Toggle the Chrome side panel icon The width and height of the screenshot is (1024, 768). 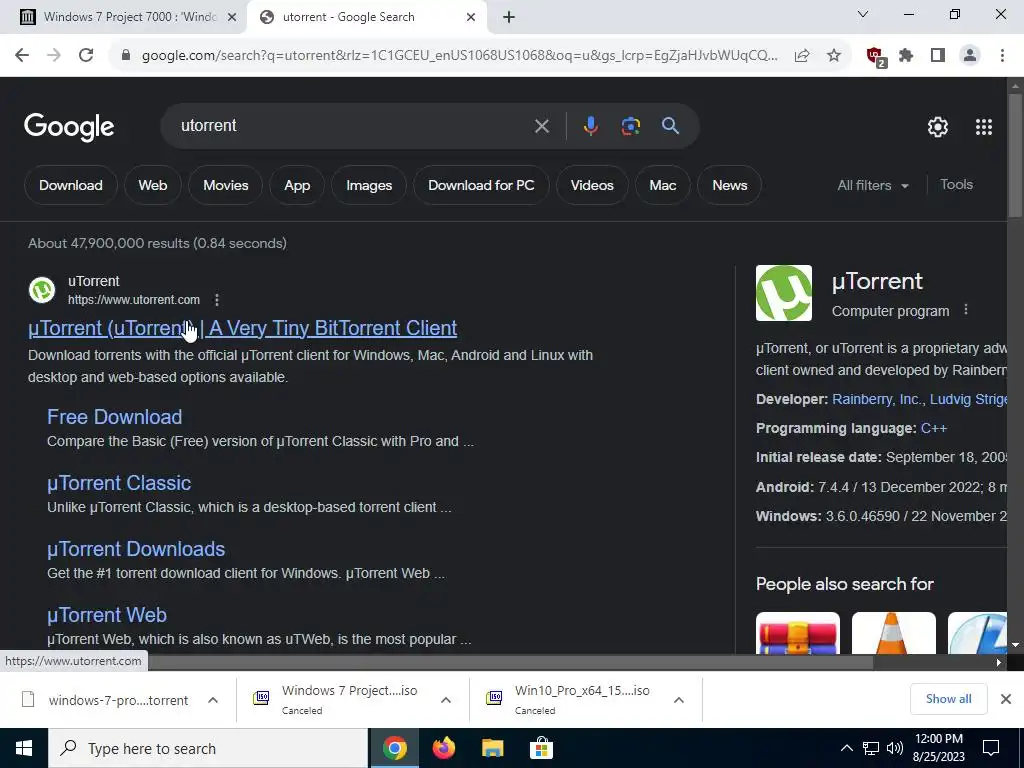(x=938, y=56)
